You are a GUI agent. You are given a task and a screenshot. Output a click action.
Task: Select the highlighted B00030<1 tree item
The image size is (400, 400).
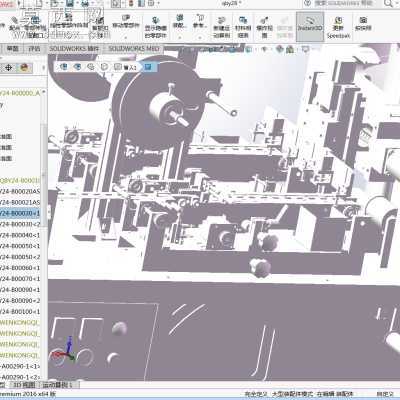[x=20, y=213]
